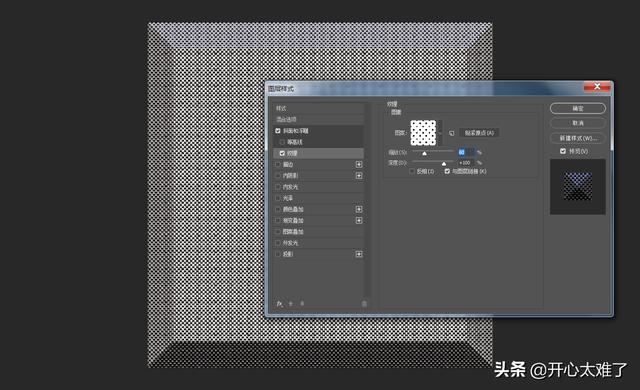
Task: Enable the Color Overlay (颜色叠加) checkbox
Action: click(278, 209)
